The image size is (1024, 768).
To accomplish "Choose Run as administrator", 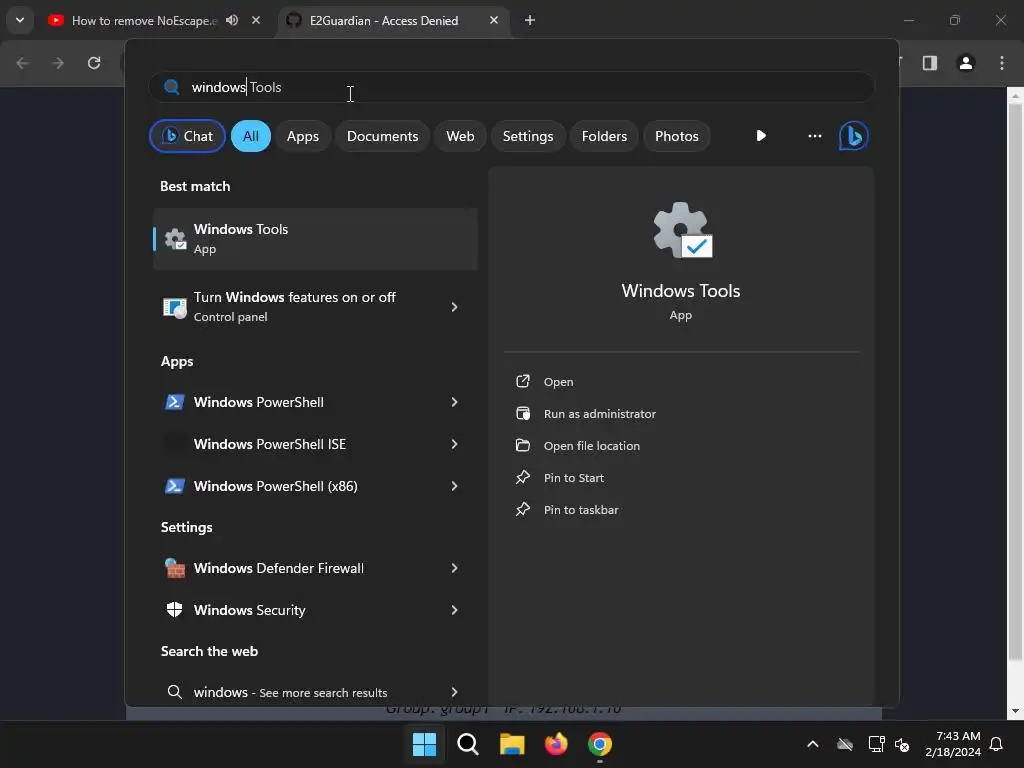I will tap(600, 414).
